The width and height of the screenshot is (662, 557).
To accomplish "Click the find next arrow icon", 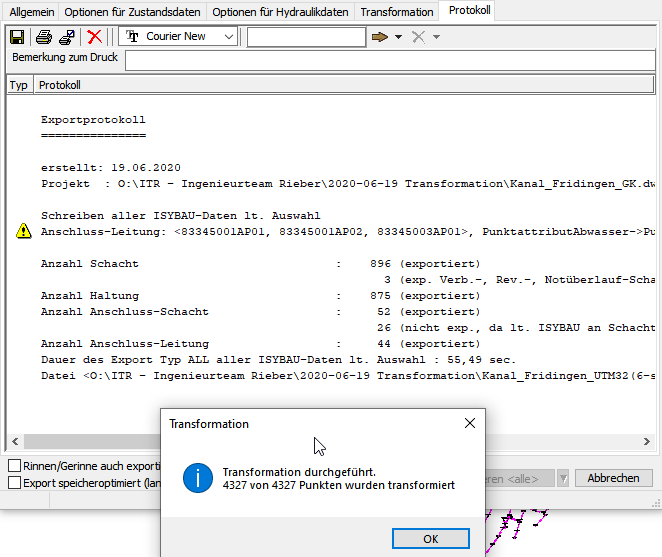I will (380, 37).
